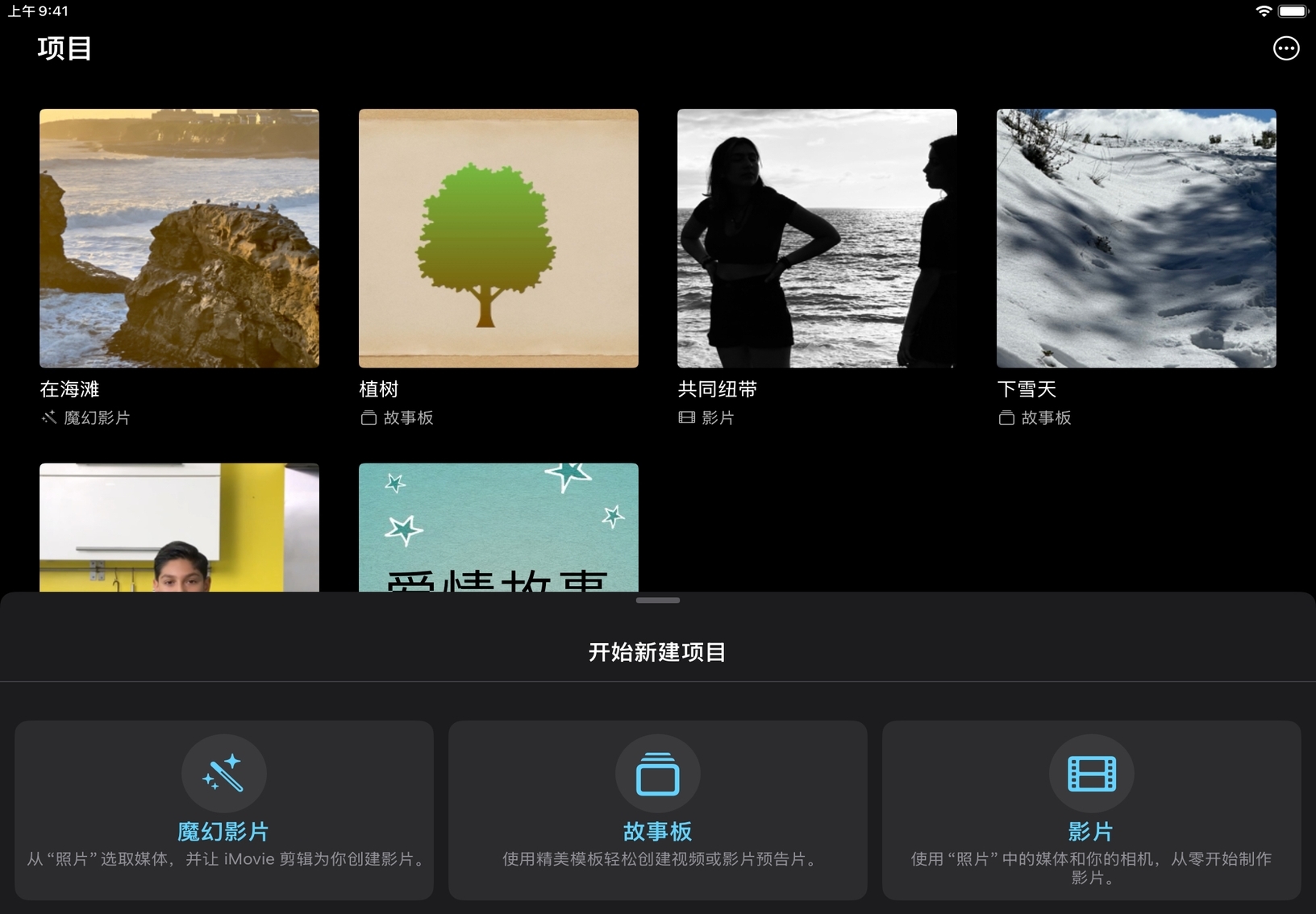Click filmstrip icon under 共同纽带

click(x=686, y=418)
